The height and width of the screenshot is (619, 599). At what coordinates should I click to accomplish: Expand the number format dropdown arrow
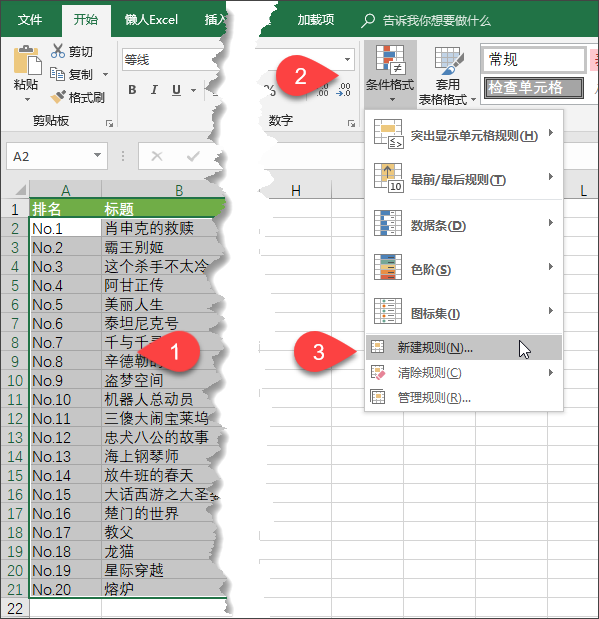(x=347, y=60)
